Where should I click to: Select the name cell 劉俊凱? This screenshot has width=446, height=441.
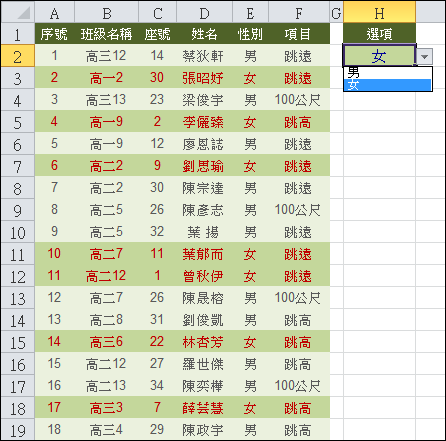(x=204, y=320)
